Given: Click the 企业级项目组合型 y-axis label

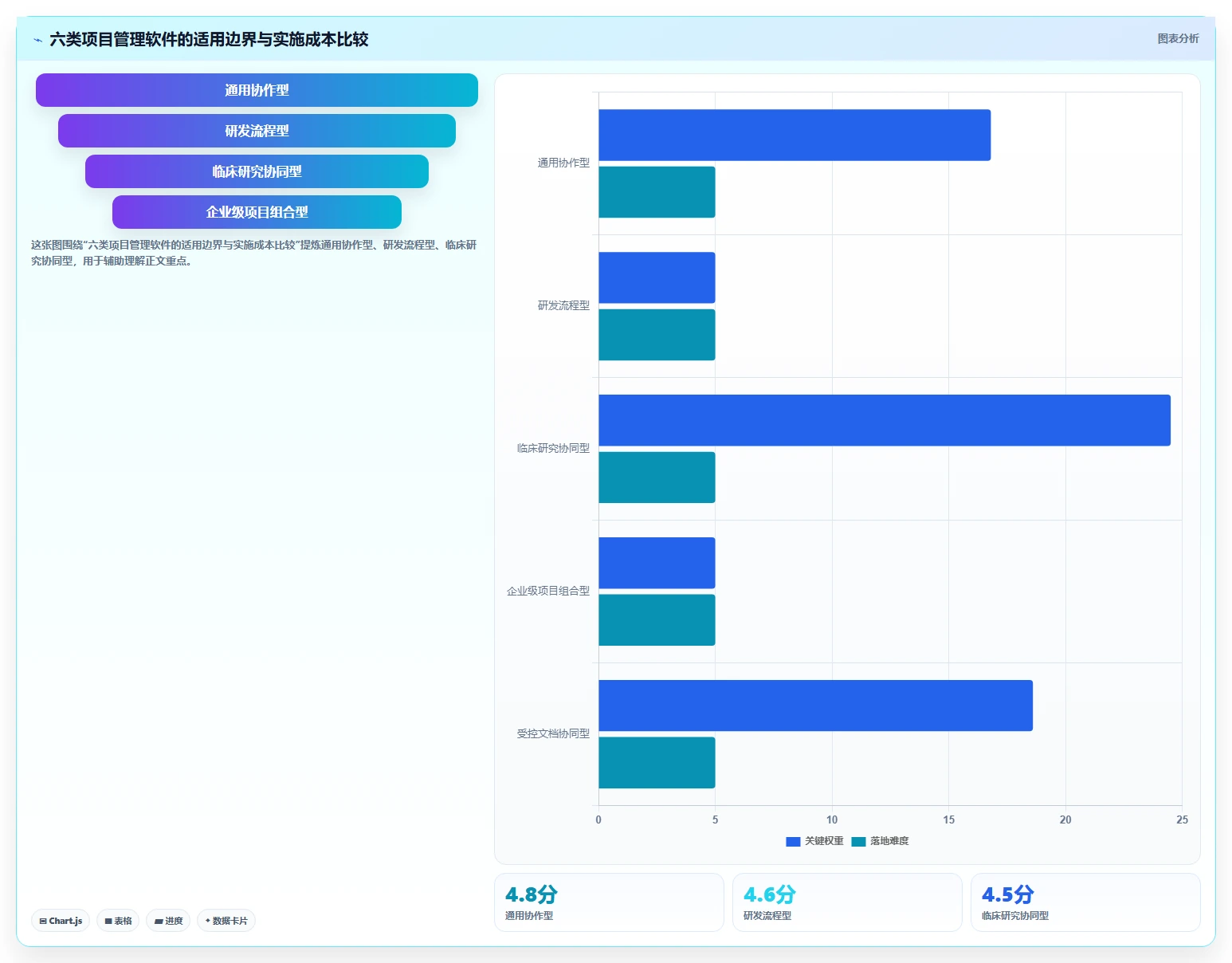Looking at the screenshot, I should [548, 591].
